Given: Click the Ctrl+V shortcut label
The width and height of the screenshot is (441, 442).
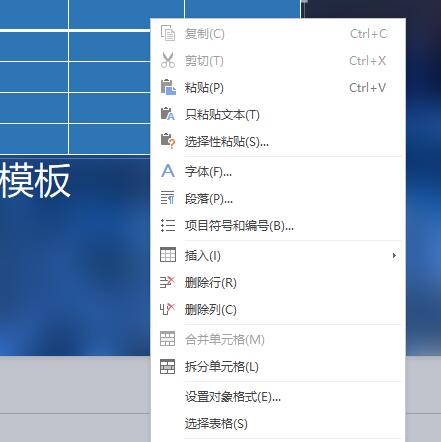Looking at the screenshot, I should tap(368, 88).
